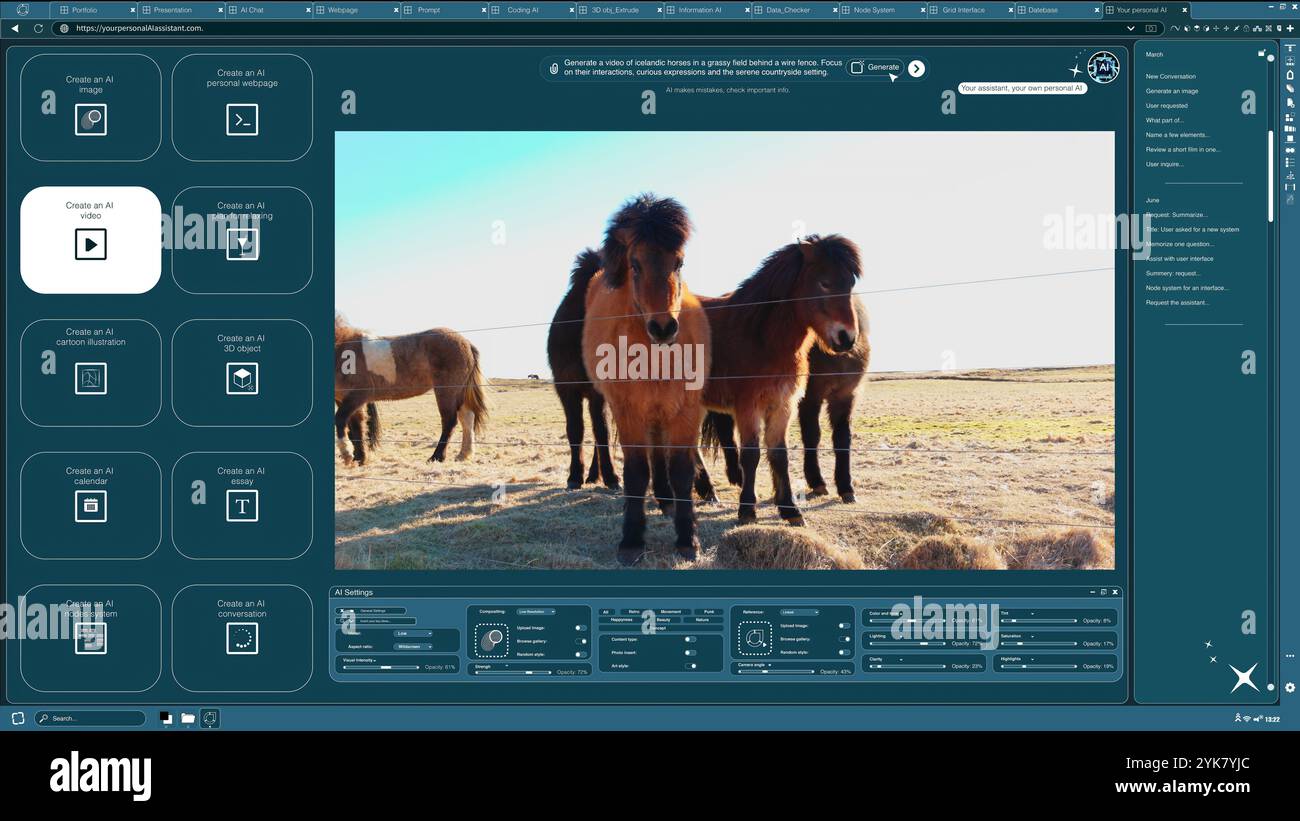This screenshot has height=821, width=1300.
Task: Open the Aspect ratio dropdown
Action: point(412,646)
